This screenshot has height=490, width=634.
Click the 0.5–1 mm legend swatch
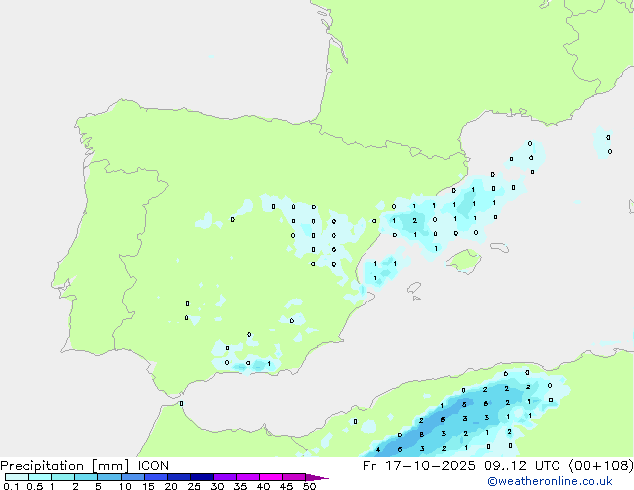40,477
